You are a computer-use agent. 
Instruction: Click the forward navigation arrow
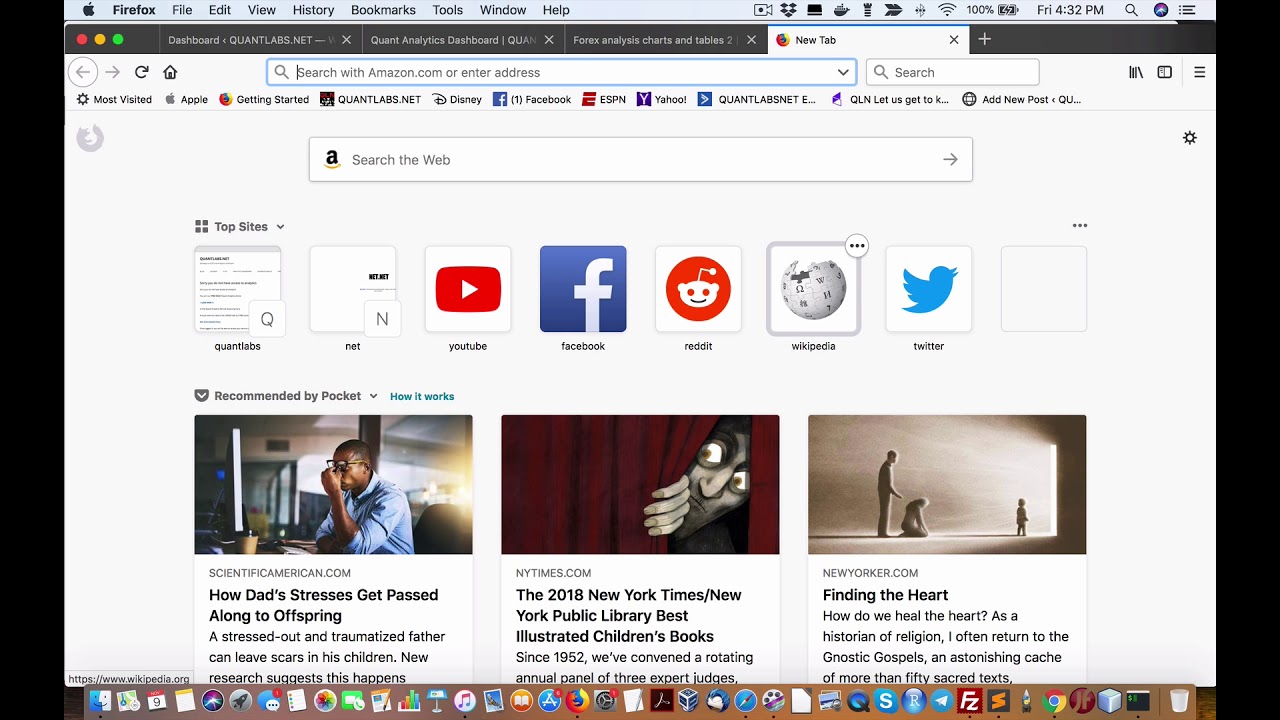coord(113,72)
